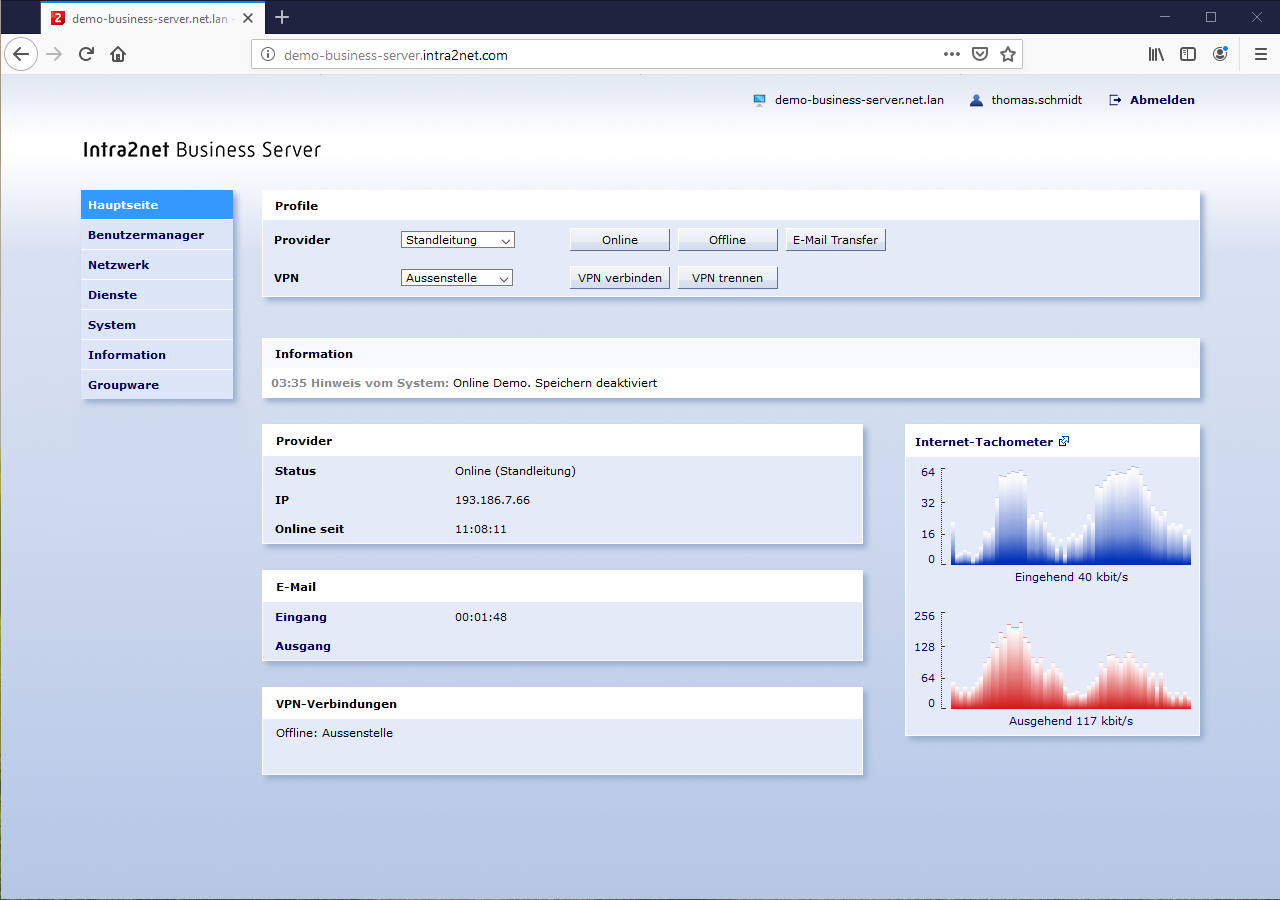The image size is (1280, 900).
Task: Open the site information icon in the address bar
Action: [268, 55]
